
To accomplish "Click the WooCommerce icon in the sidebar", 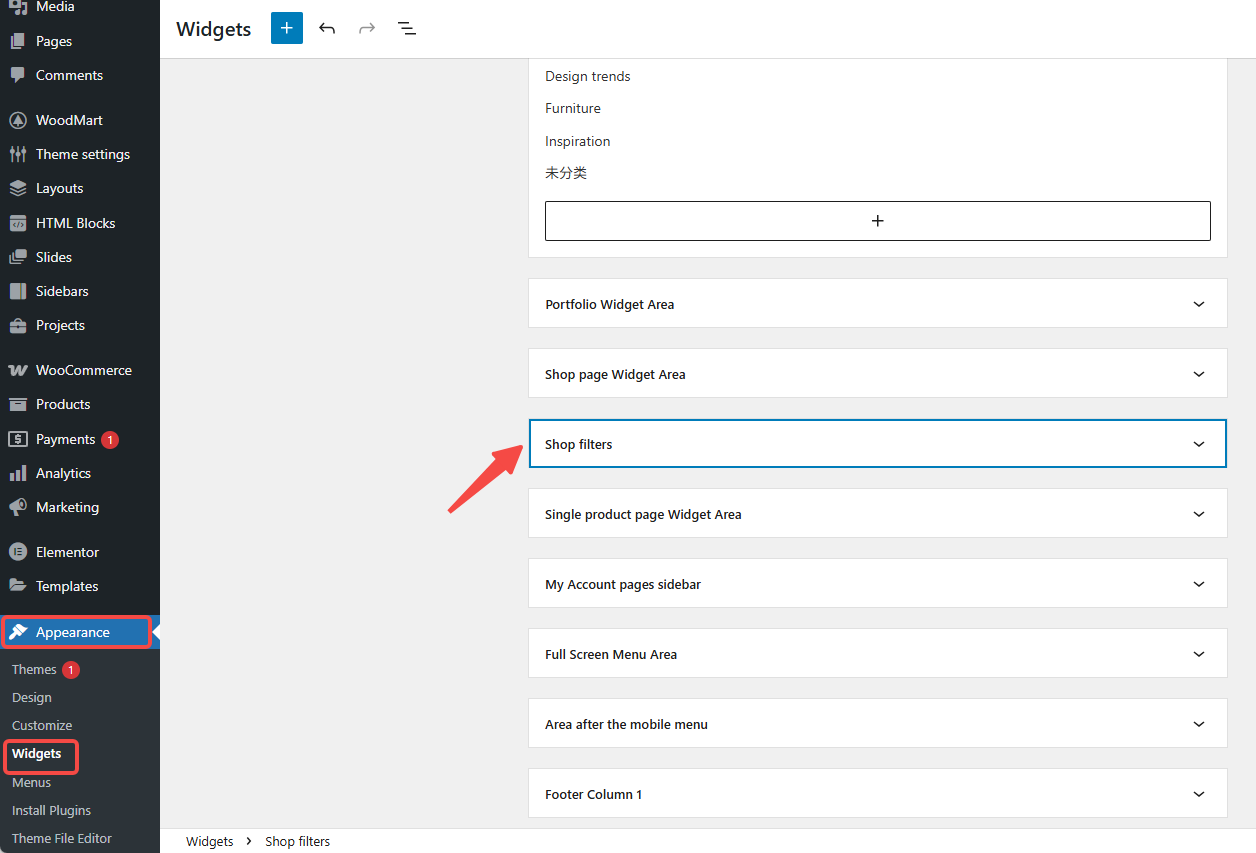I will [x=18, y=370].
